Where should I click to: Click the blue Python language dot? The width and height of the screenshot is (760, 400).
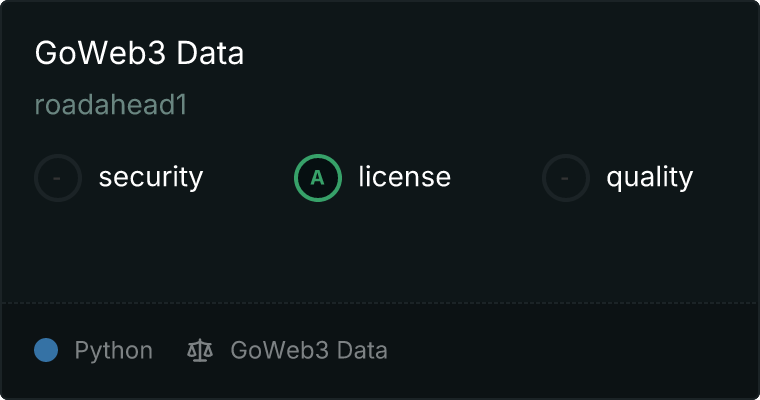[46, 351]
